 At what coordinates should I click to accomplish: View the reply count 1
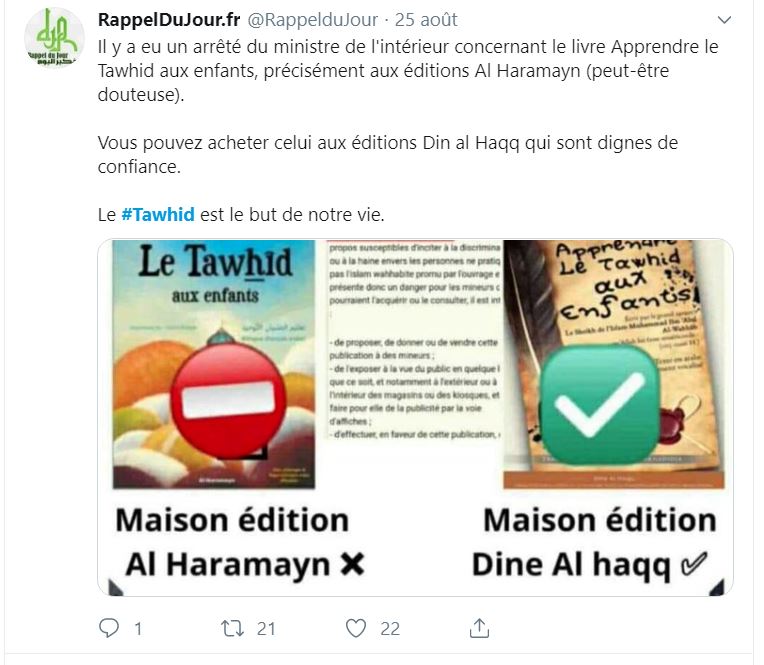point(138,628)
